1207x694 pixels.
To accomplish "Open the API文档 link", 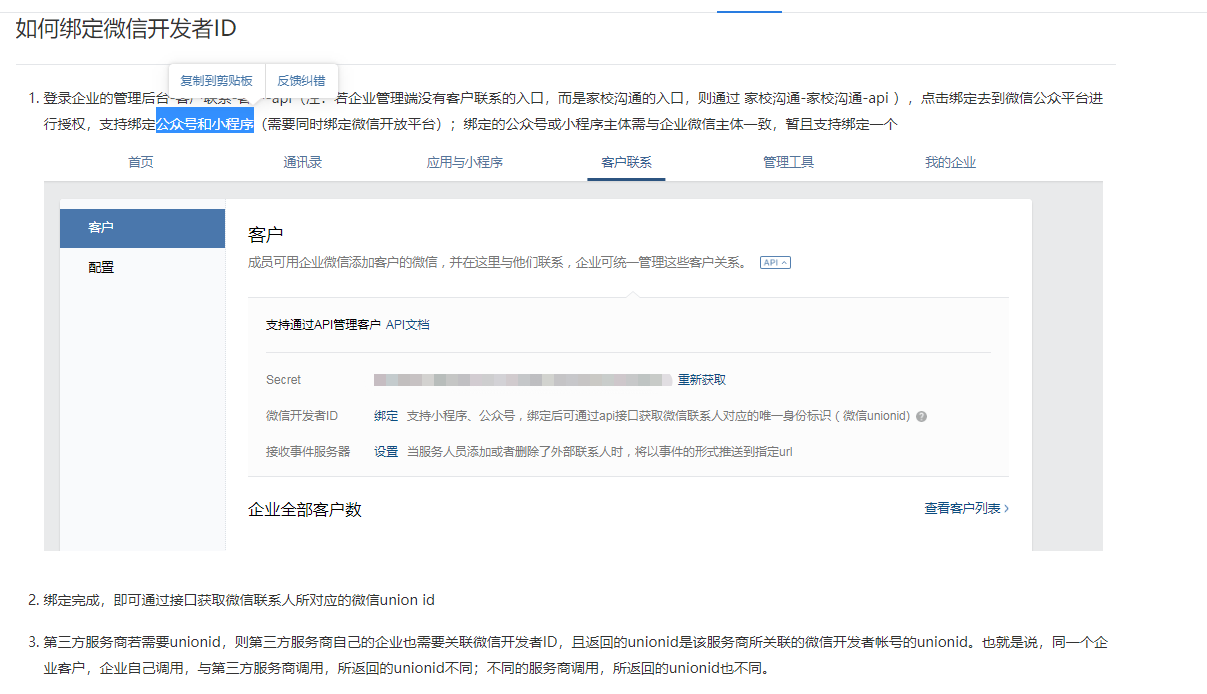I will [408, 325].
